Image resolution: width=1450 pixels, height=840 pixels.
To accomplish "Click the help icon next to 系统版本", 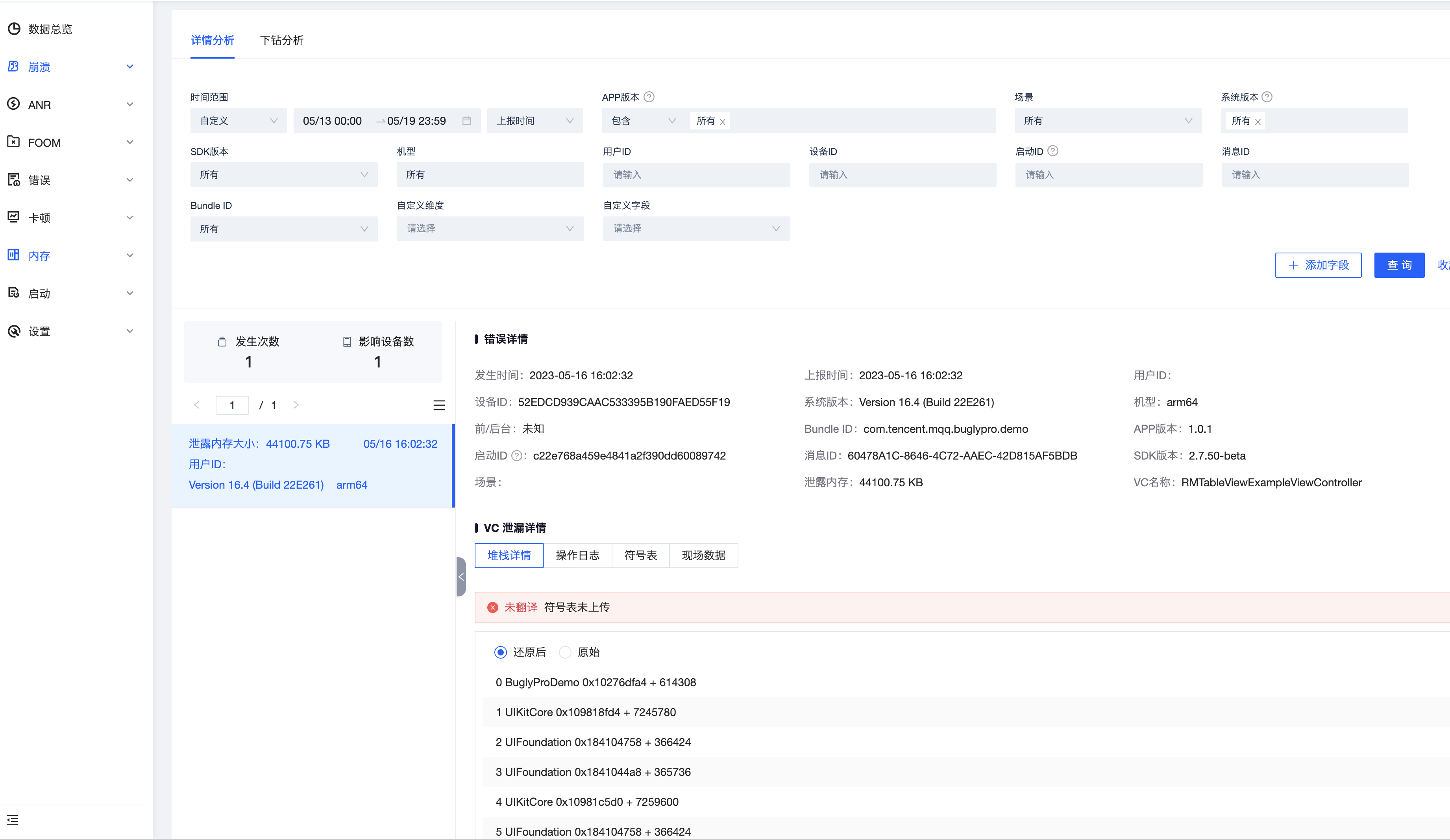I will pos(1267,97).
